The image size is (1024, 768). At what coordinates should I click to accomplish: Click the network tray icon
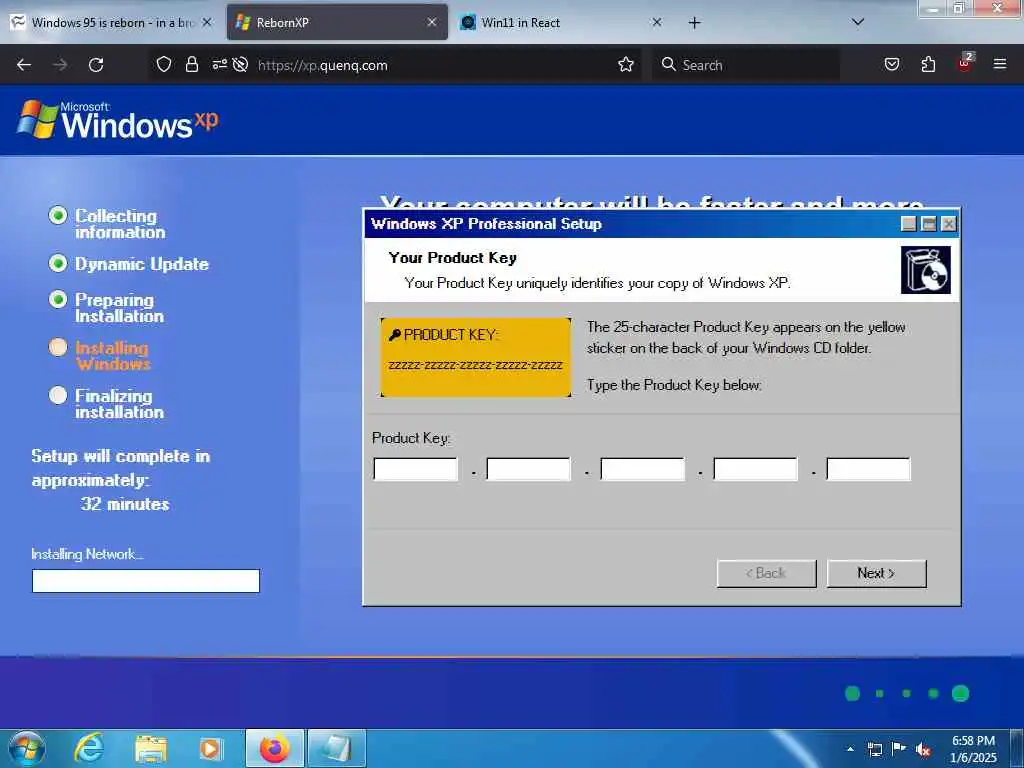[874, 749]
